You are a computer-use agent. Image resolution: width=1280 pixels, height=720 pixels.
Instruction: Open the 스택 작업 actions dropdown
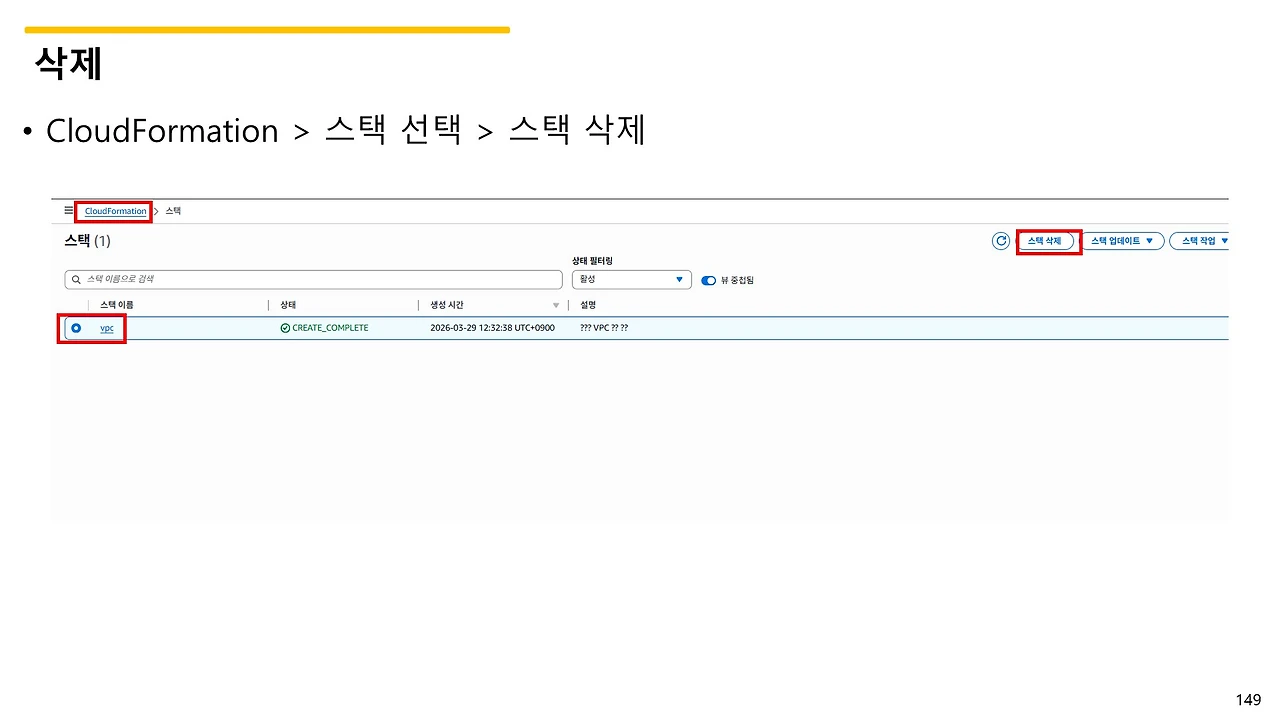tap(1200, 240)
